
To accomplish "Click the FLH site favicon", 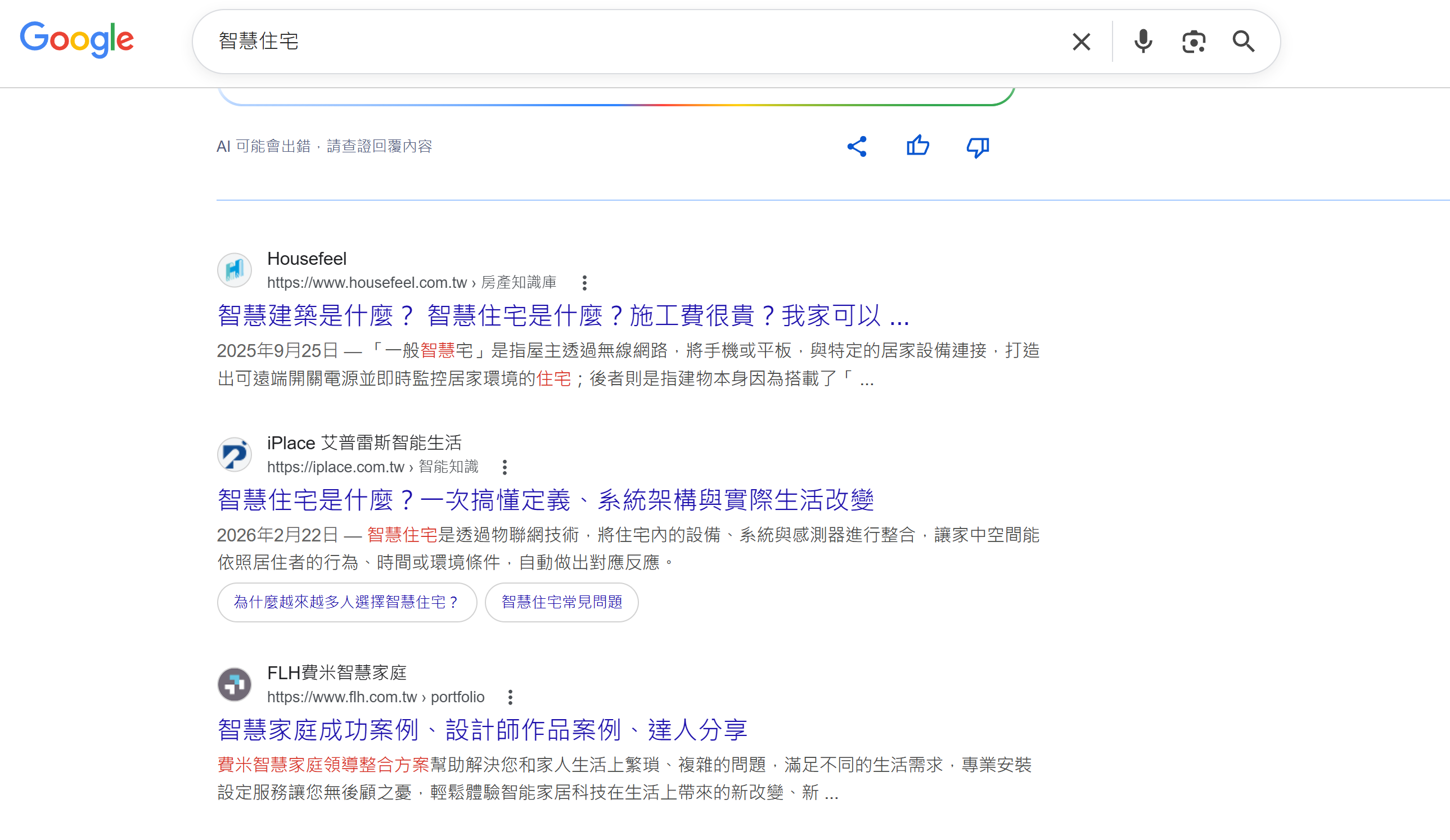I will coord(235,685).
